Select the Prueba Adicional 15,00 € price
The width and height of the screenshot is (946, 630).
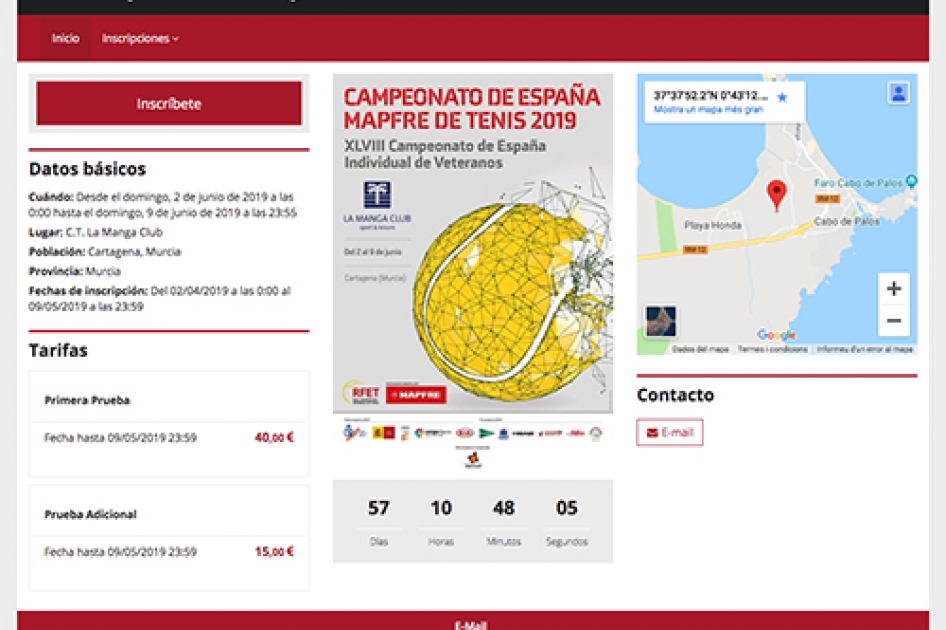[x=274, y=552]
